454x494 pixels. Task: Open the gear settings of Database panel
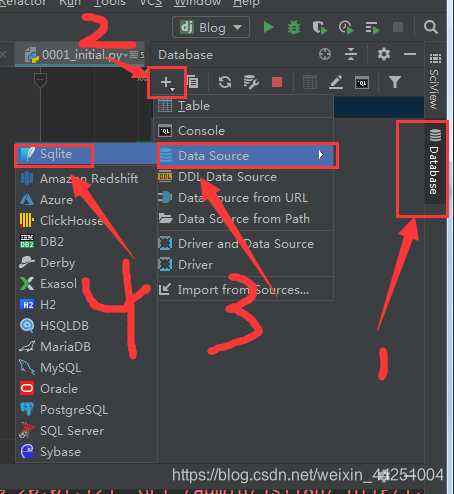(384, 54)
